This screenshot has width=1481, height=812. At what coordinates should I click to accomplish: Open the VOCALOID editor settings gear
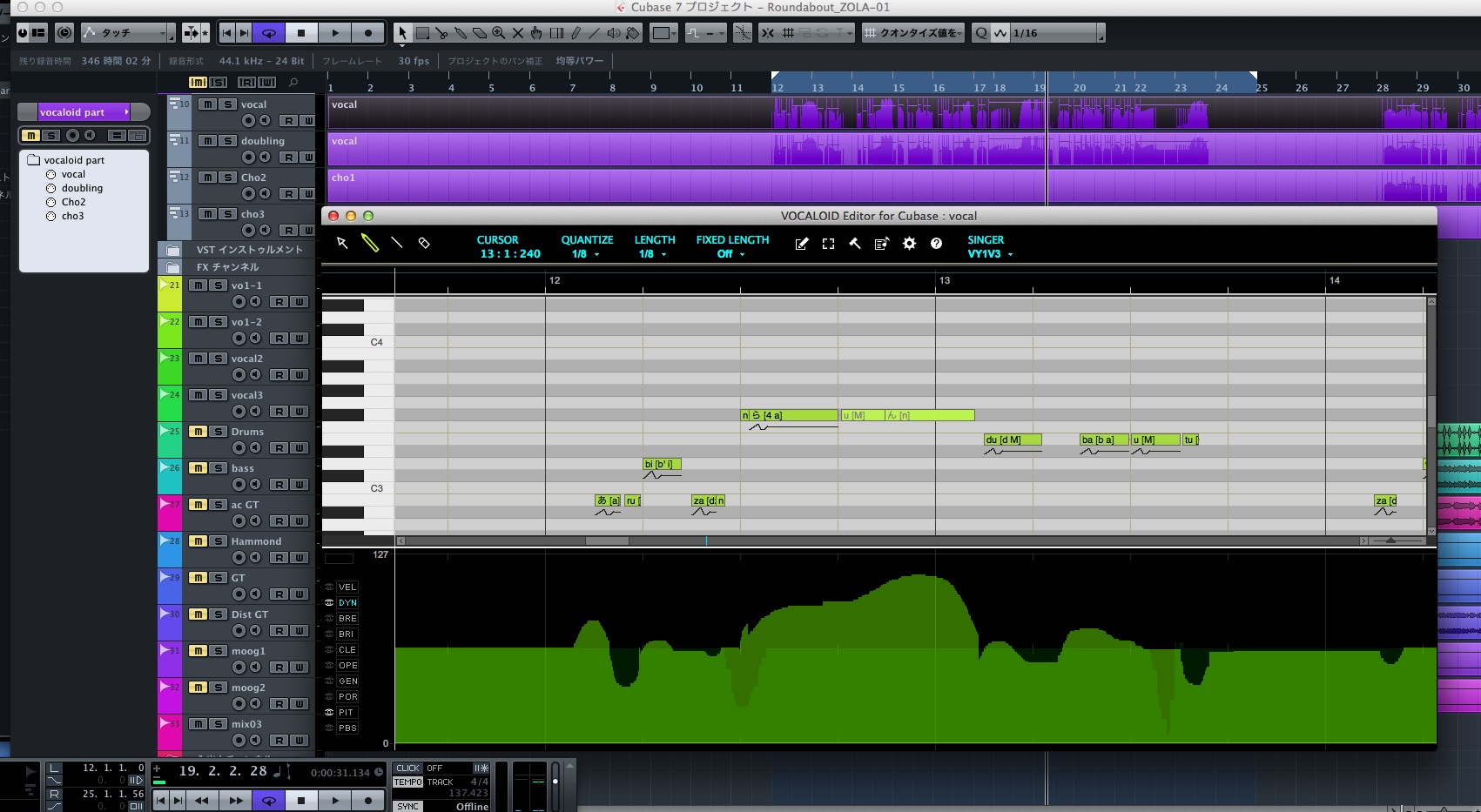(909, 244)
